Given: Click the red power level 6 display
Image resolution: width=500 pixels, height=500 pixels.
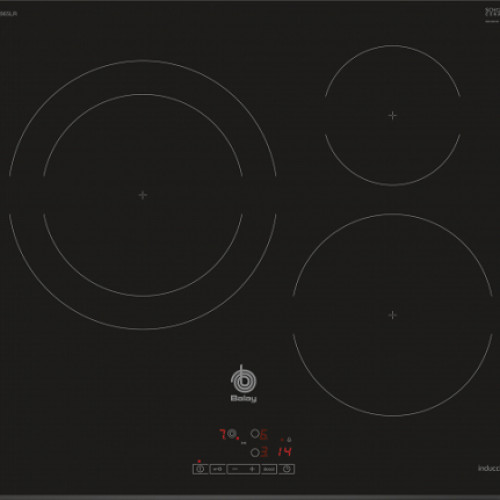Looking at the screenshot, I should (264, 434).
